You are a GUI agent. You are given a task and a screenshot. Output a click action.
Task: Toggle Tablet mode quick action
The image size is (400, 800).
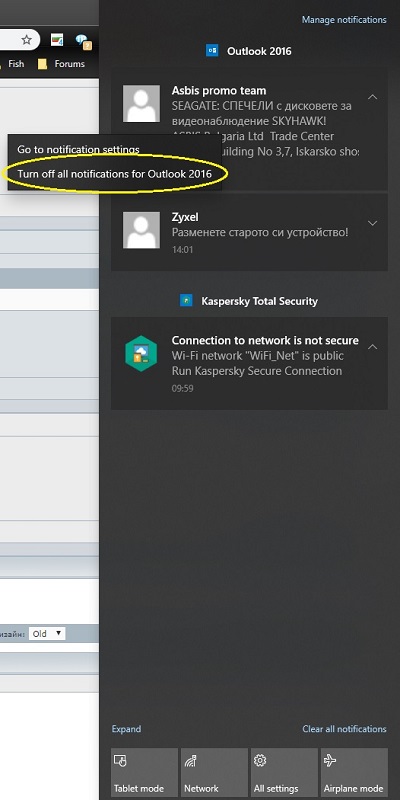[144, 772]
